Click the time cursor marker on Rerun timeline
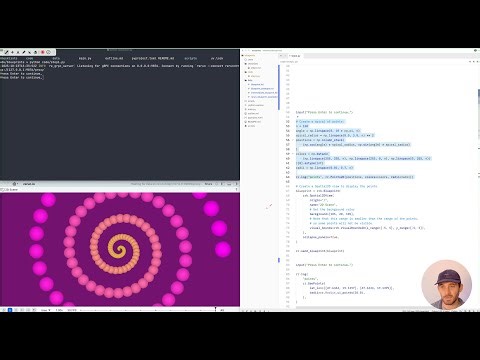Viewport: 480px width, 360px height. pos(215,309)
